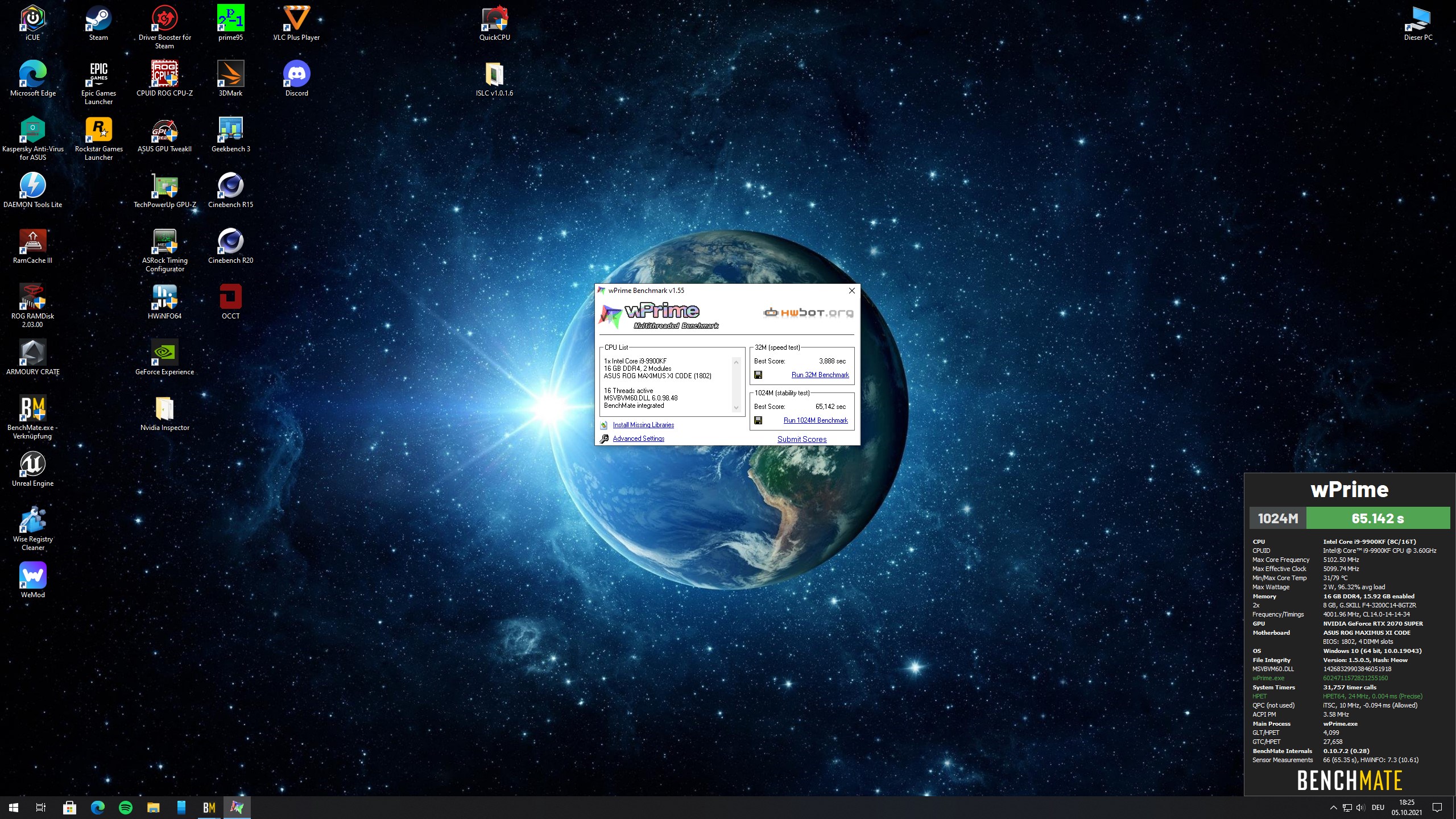Click Run 1024M Benchmark link
The width and height of the screenshot is (1456, 819).
(x=815, y=420)
